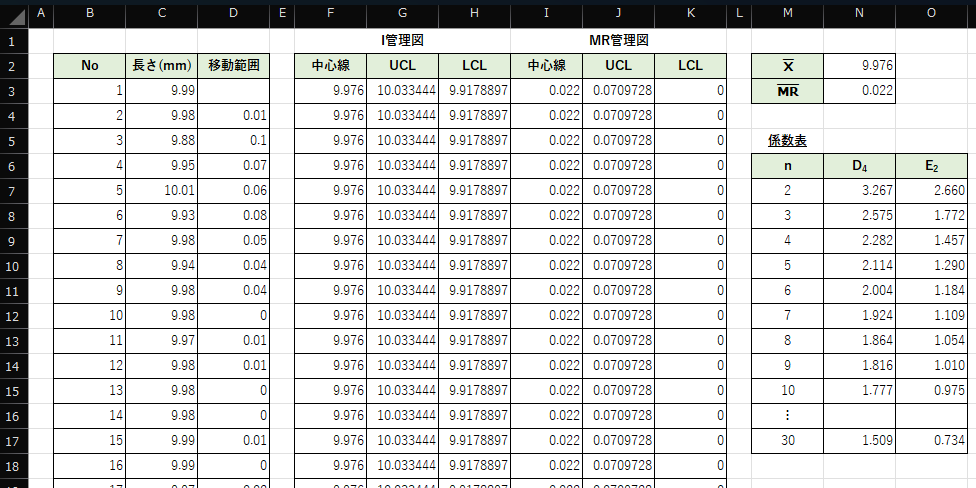976x488 pixels.
Task: Select row 12 header
Action: tap(14, 316)
